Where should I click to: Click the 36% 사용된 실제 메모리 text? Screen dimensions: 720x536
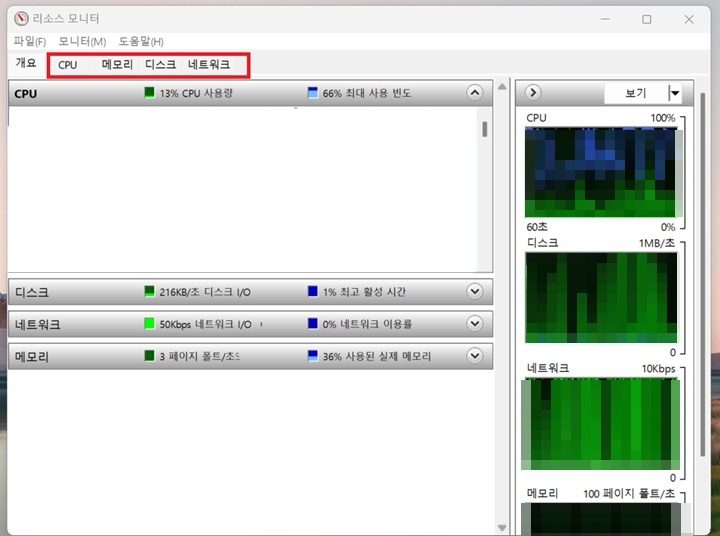377,356
